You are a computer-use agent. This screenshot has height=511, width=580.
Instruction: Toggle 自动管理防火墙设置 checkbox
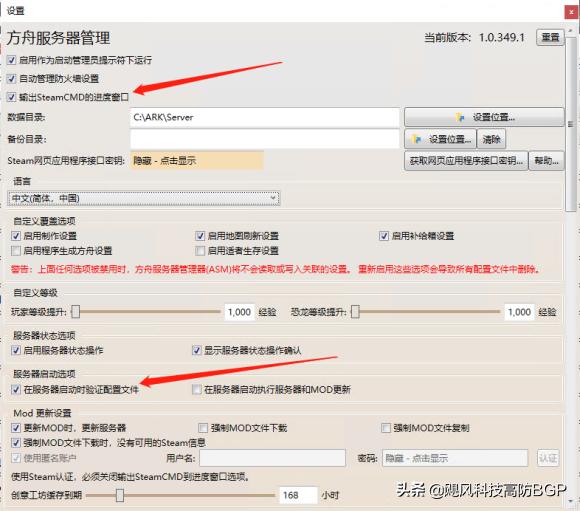click(11, 78)
